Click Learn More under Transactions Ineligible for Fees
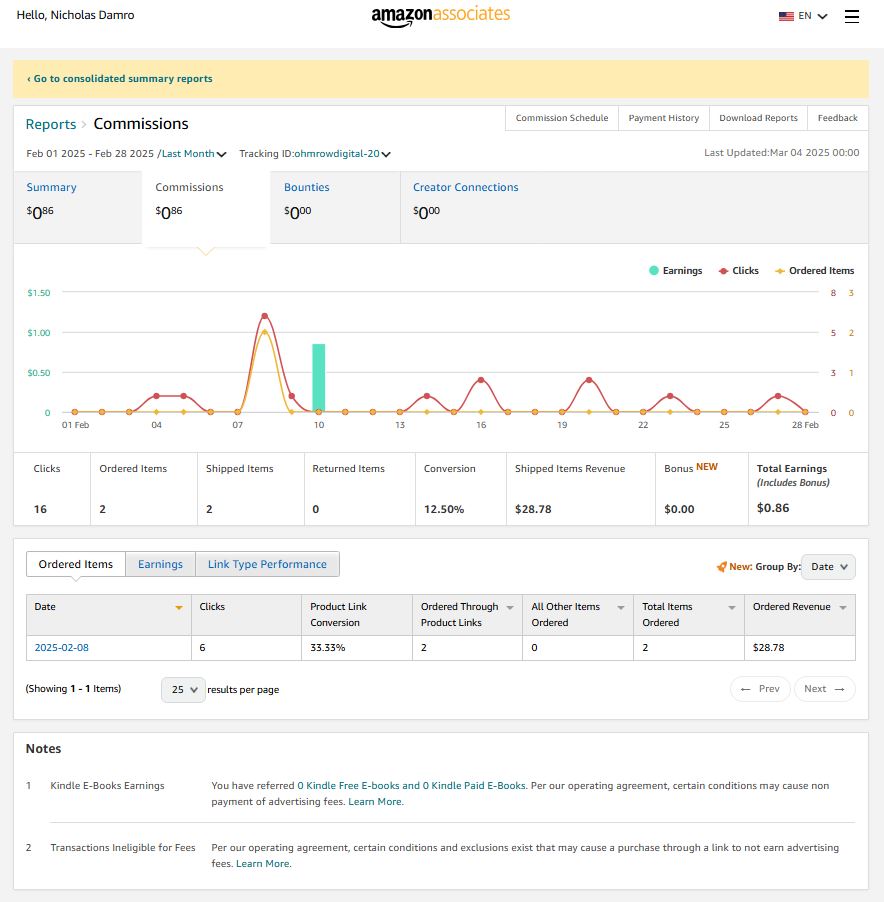The height and width of the screenshot is (902, 884). pyautogui.click(x=263, y=864)
